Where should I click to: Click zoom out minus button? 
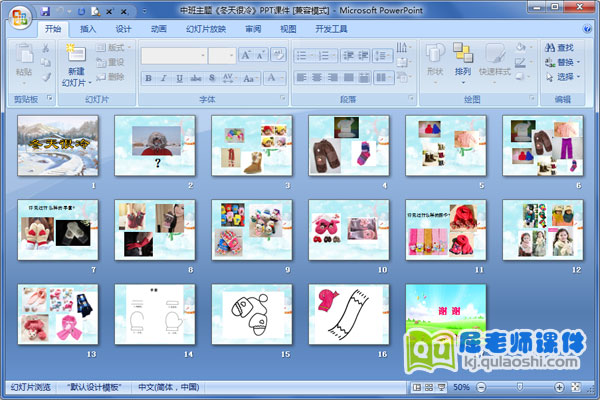481,387
